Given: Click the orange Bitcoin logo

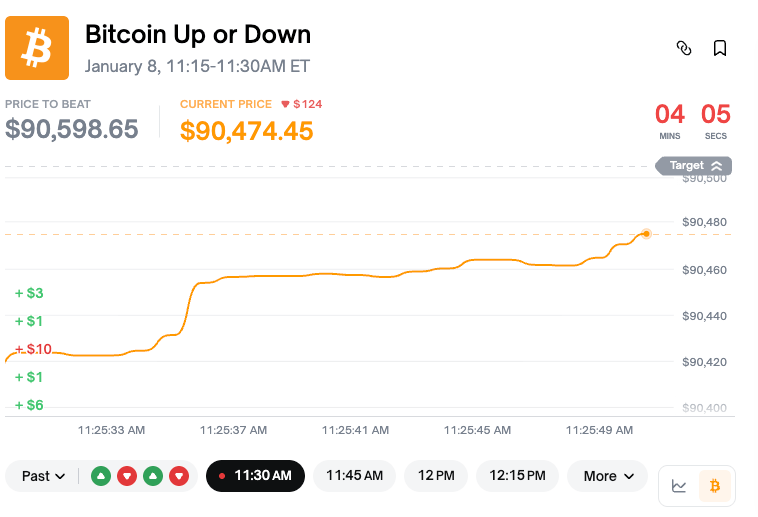Looking at the screenshot, I should [37, 48].
